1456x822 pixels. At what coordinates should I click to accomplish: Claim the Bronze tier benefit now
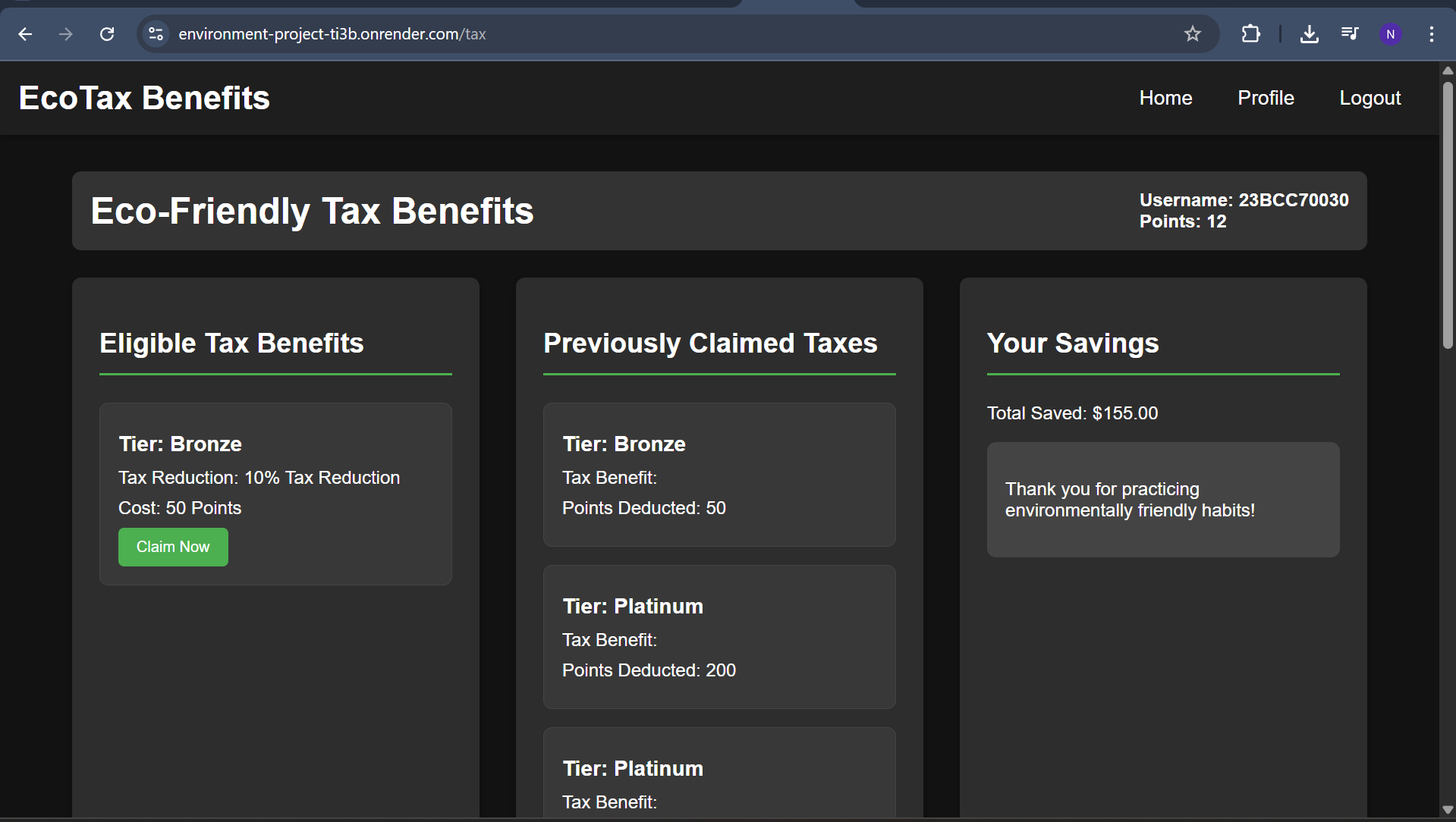pos(173,547)
